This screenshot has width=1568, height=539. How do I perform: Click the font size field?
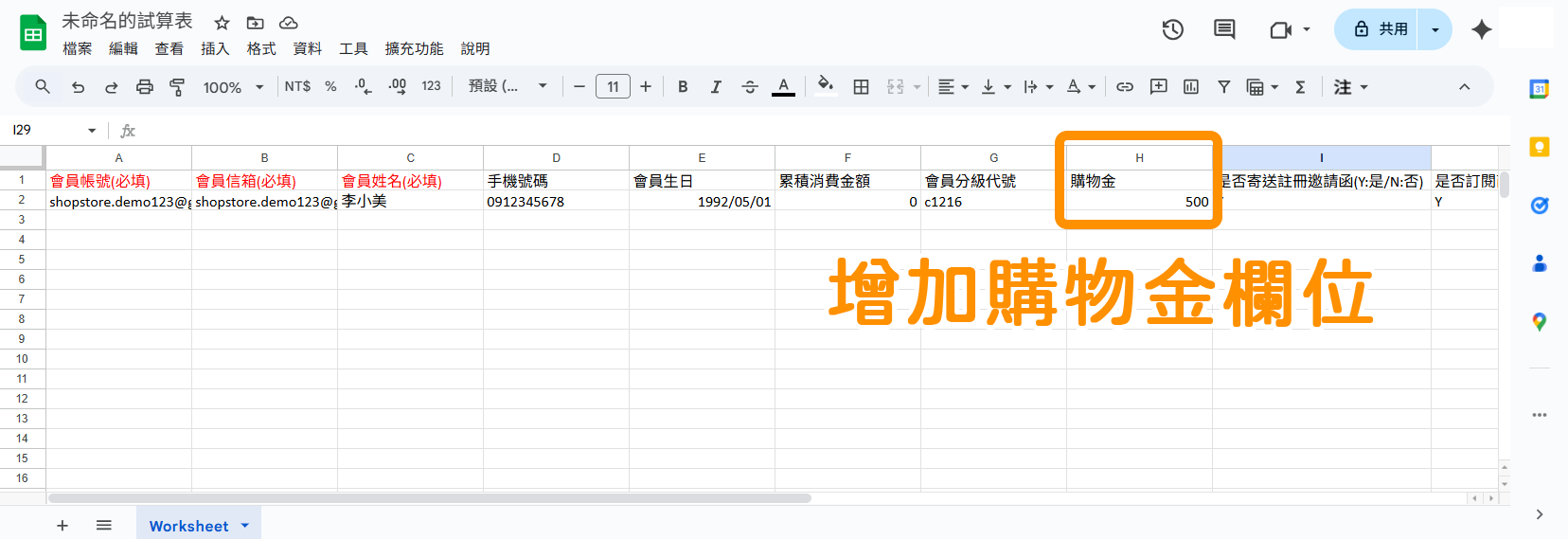click(x=613, y=87)
